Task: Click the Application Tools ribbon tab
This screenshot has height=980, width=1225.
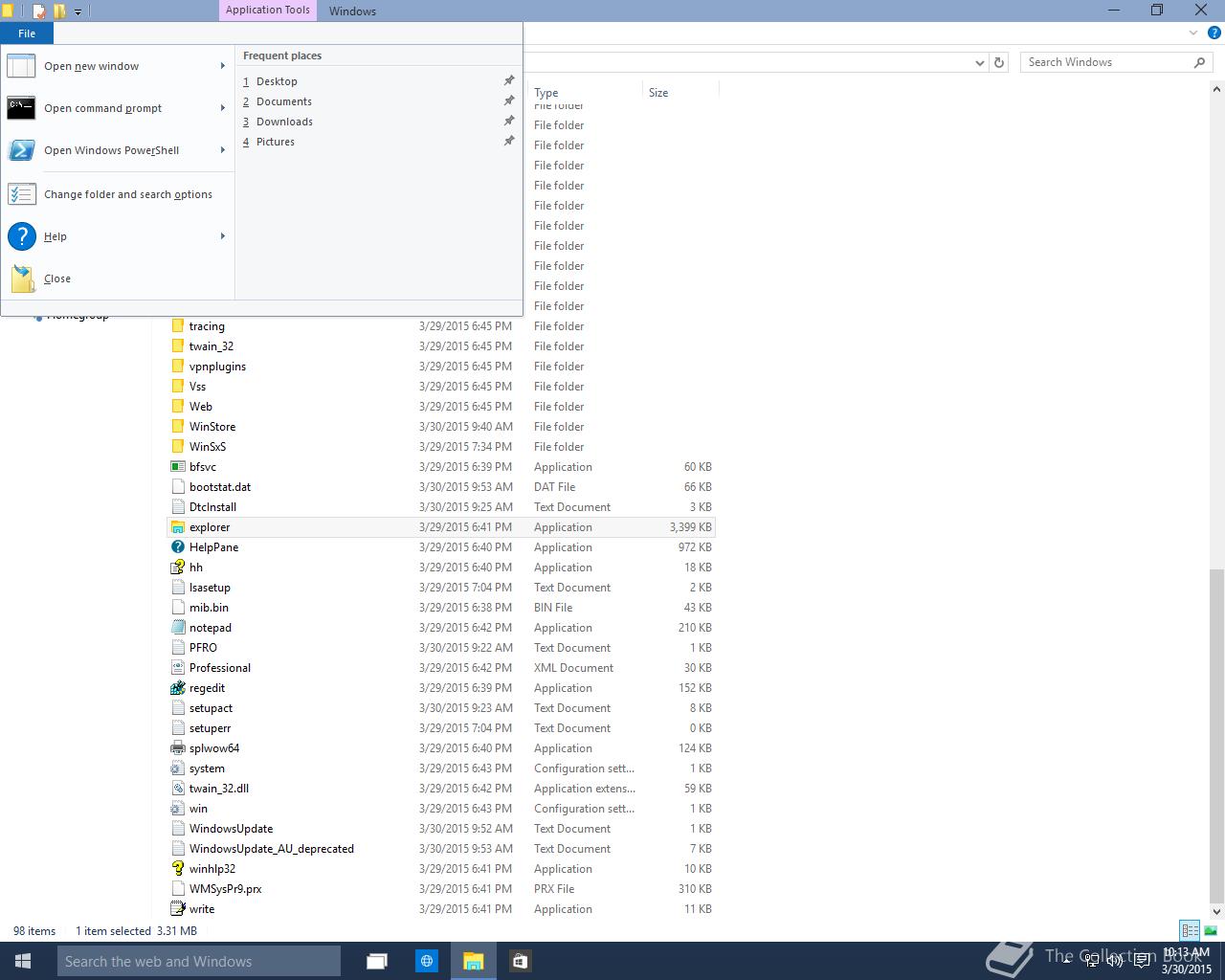Action: tap(268, 11)
